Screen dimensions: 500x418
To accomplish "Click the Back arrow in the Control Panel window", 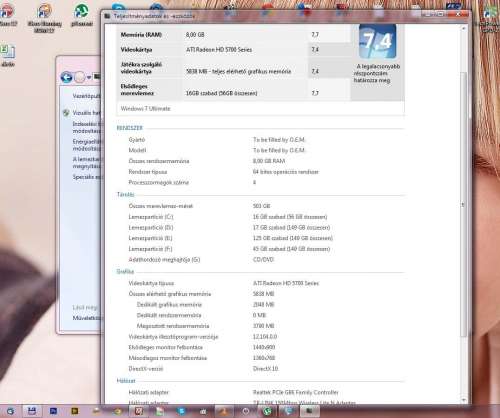I will point(66,77).
